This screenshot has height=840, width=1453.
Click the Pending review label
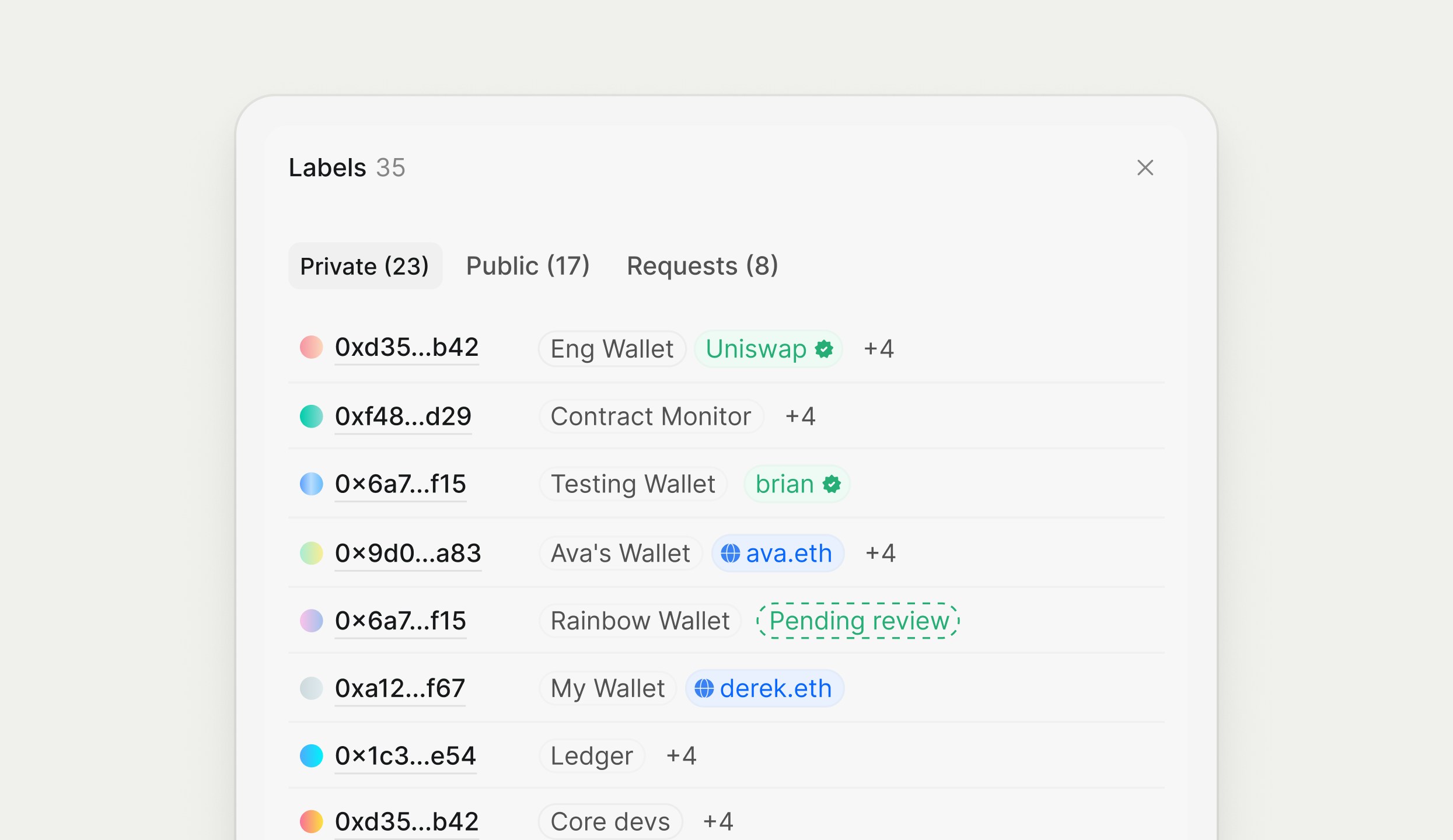[x=858, y=621]
